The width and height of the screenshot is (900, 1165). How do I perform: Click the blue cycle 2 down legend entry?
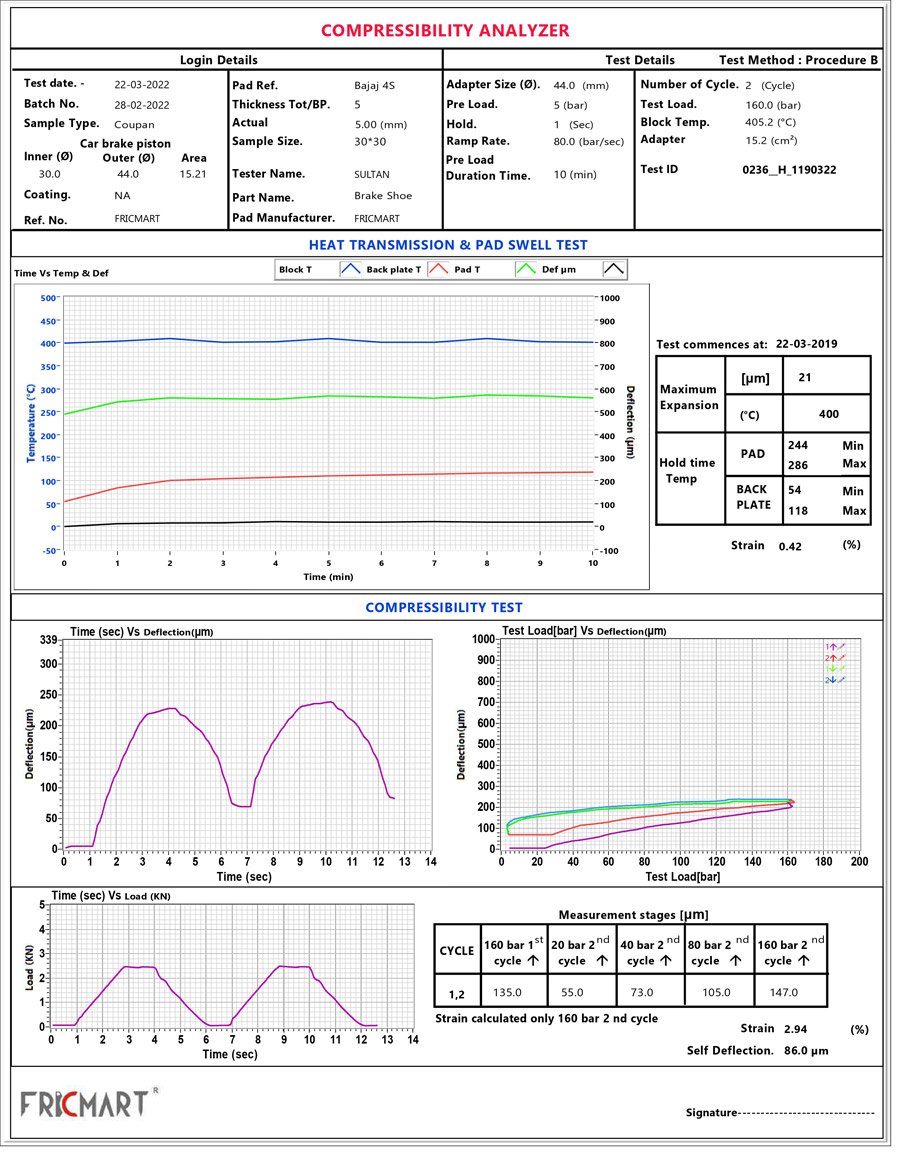coord(835,680)
